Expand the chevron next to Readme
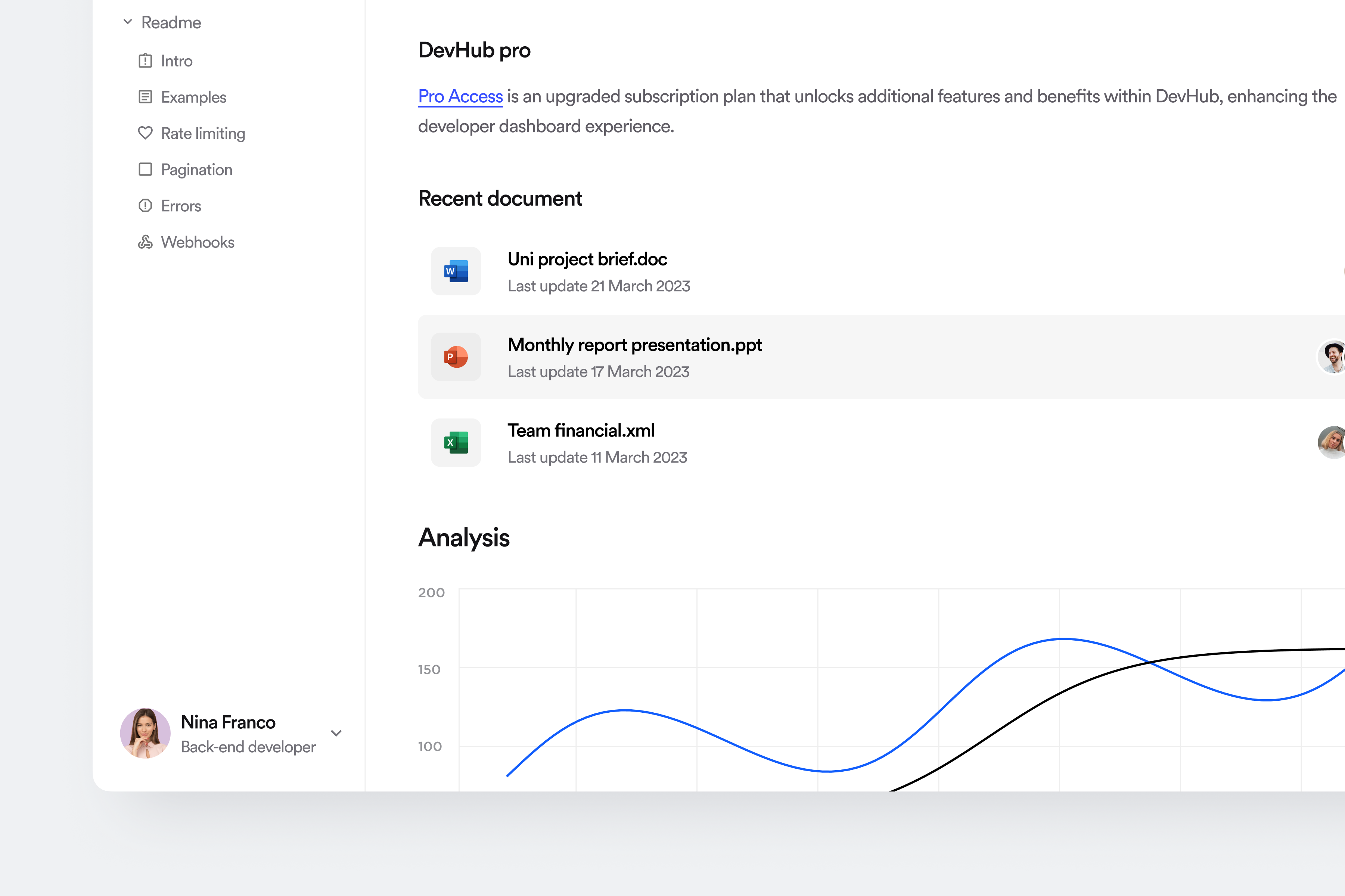Viewport: 1345px width, 896px height. pyautogui.click(x=127, y=22)
